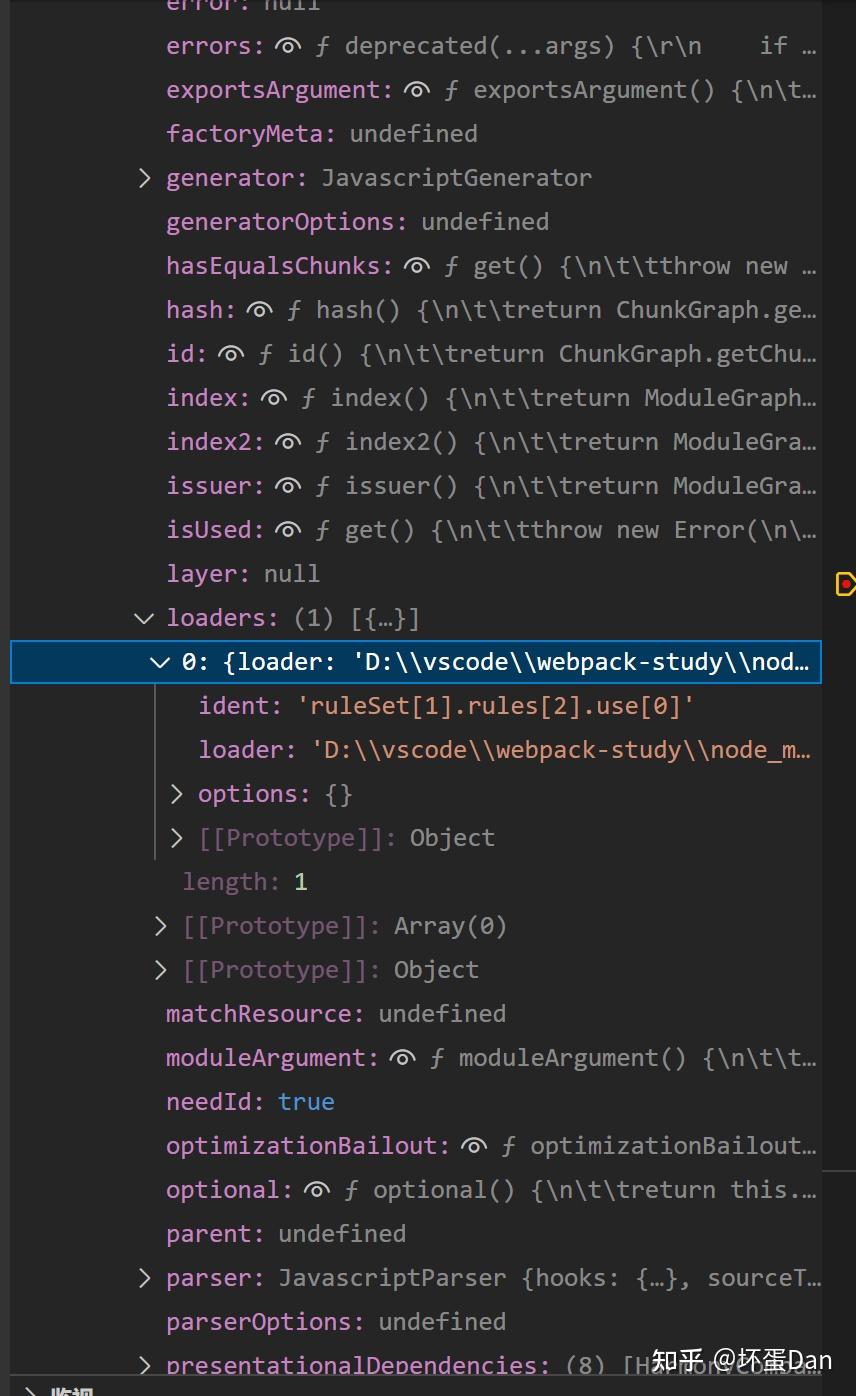Invoke the index2 getter eye icon
The width and height of the screenshot is (856, 1396).
coord(287,442)
